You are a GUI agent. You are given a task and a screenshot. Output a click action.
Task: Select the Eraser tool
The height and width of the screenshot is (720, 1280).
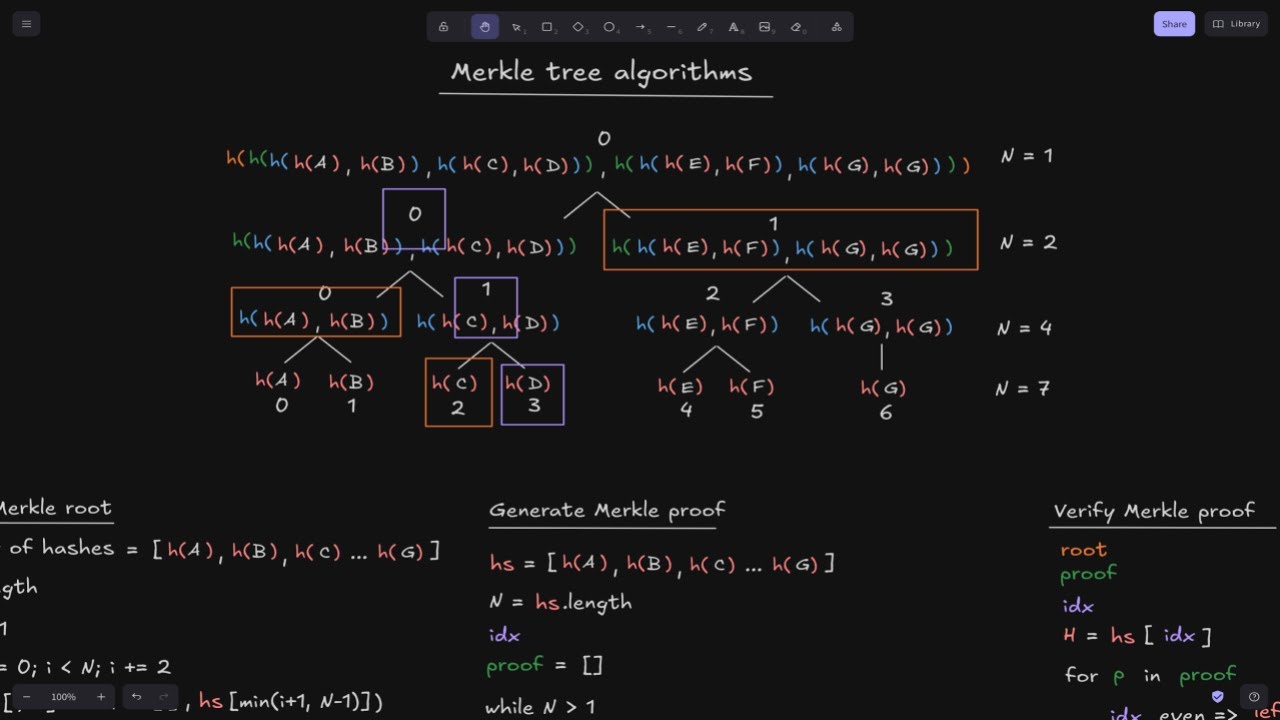(796, 27)
